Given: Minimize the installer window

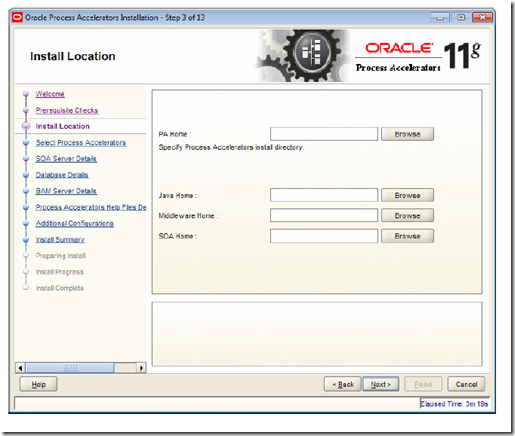Looking at the screenshot, I should 440,17.
